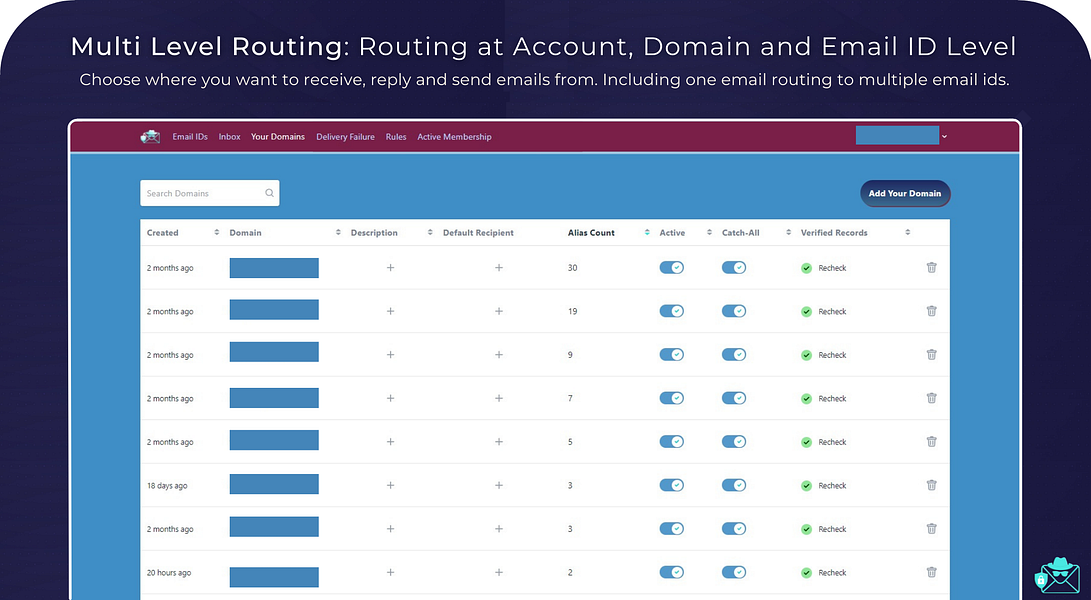Add description for the 20 hours ago domain
The width and height of the screenshot is (1091, 600).
coord(390,572)
